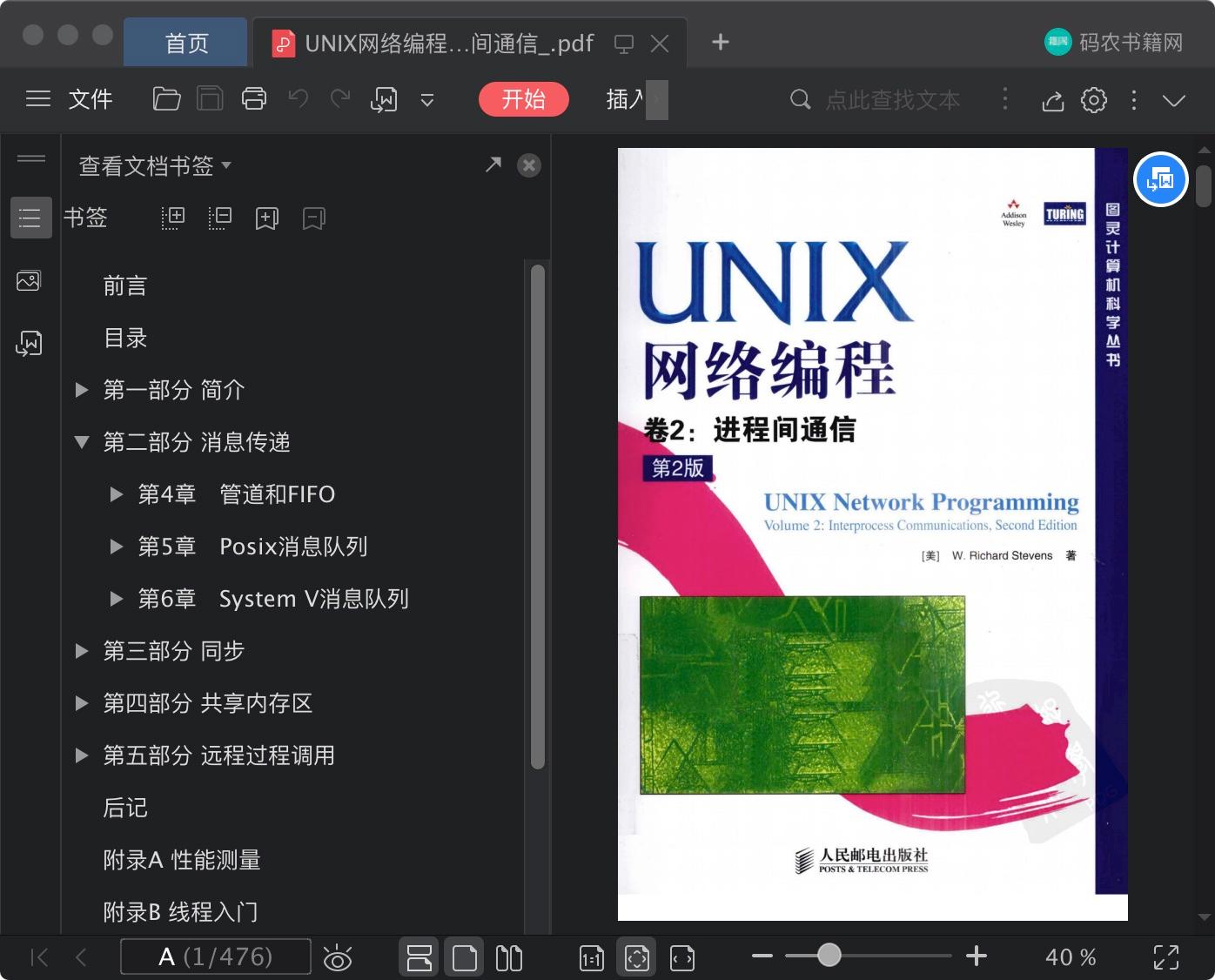
Task: Open the 附录B 线程入门 bookmark
Action: coord(180,912)
